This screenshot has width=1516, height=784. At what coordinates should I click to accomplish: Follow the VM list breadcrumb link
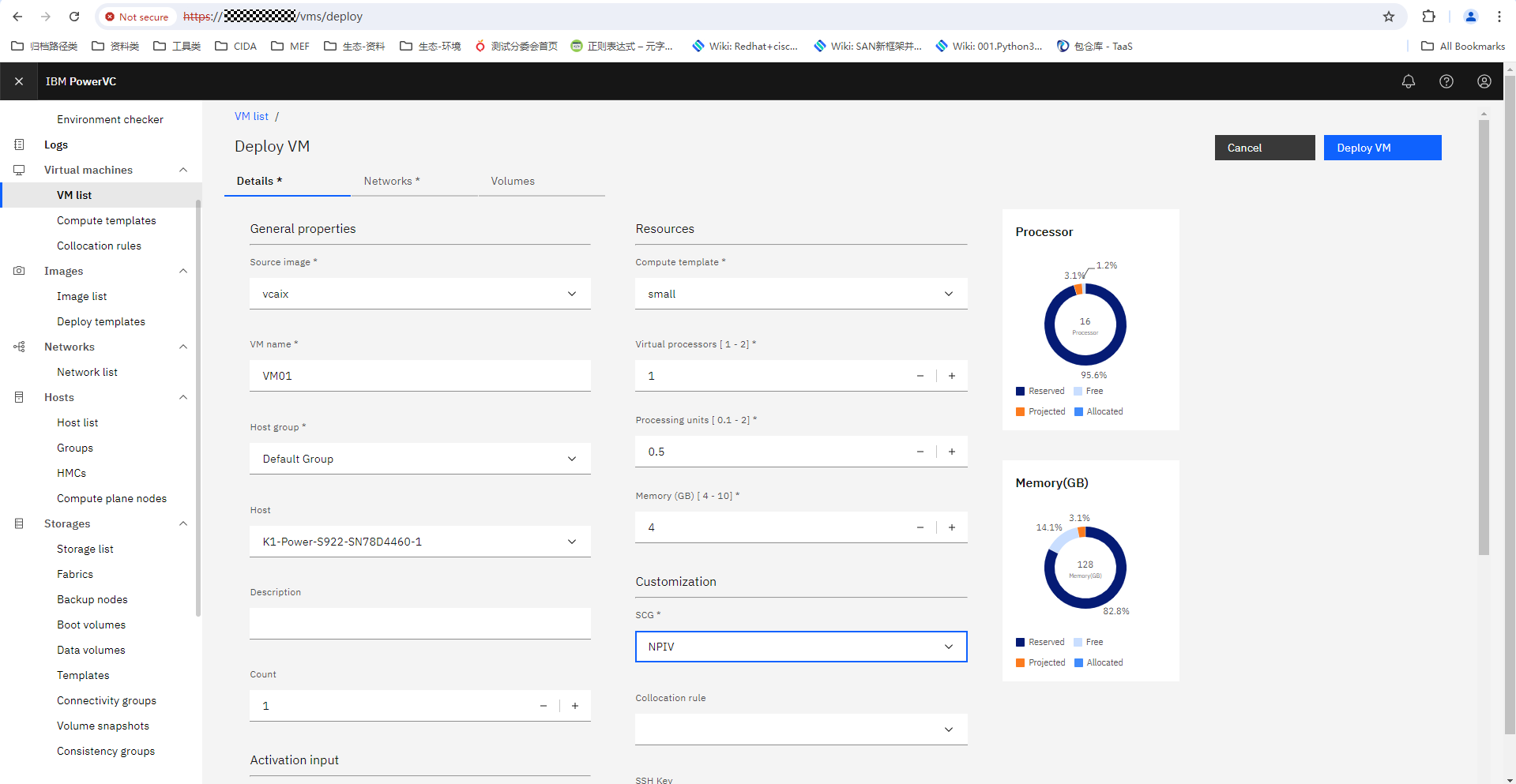coord(251,116)
